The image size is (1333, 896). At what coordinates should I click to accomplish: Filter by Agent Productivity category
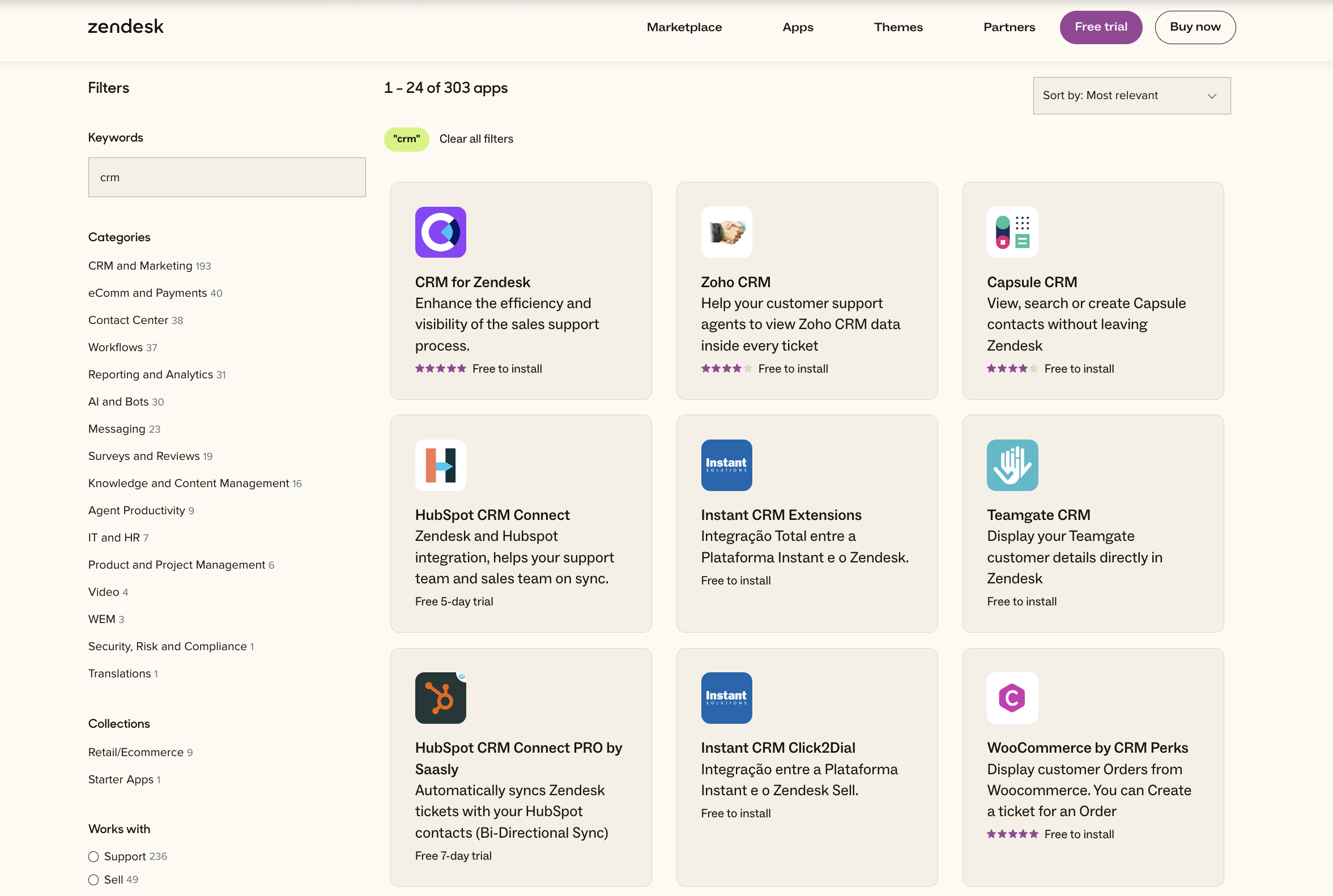point(141,511)
